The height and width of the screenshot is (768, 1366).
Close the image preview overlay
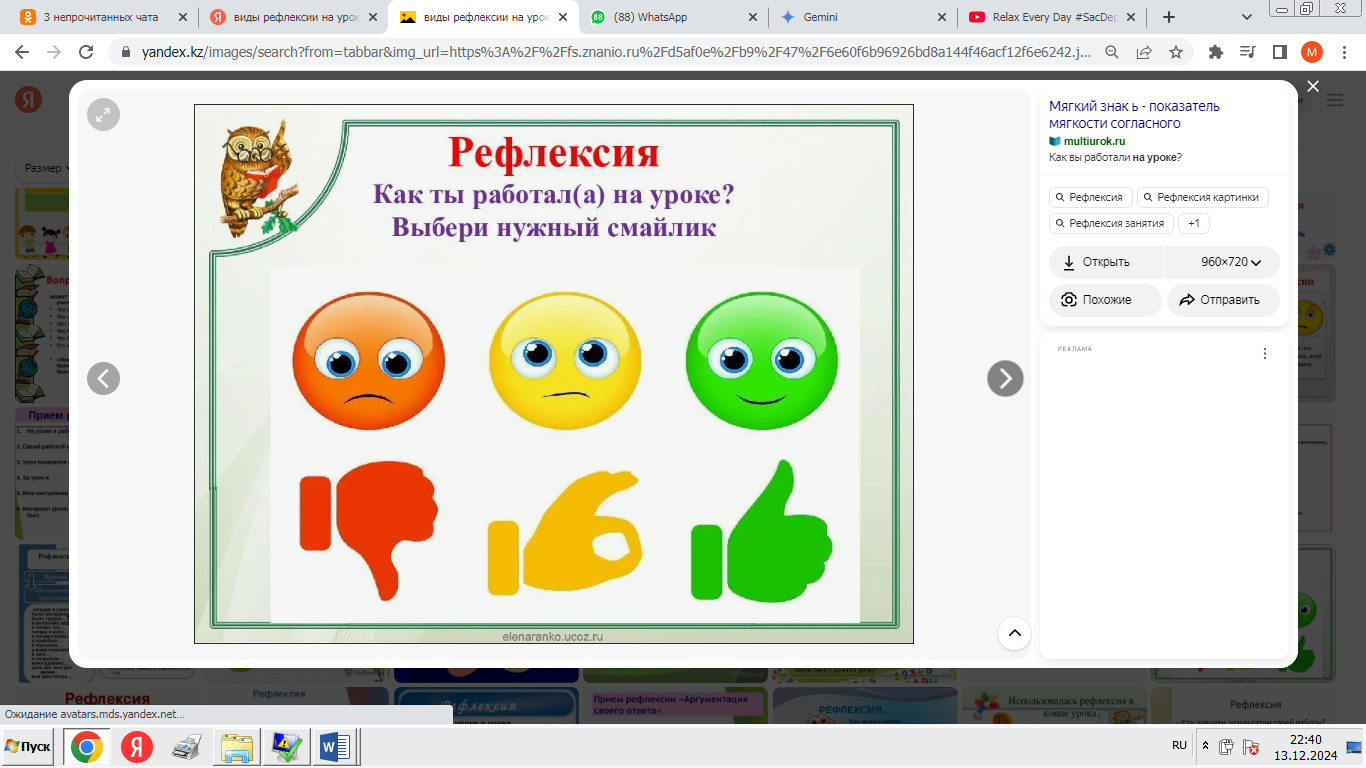tap(1313, 87)
